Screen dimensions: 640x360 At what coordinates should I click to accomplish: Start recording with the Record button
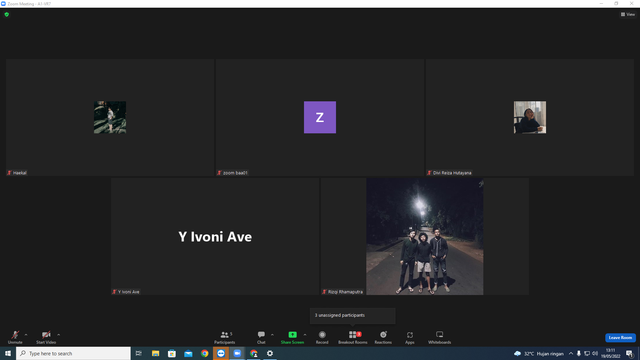[x=322, y=337]
